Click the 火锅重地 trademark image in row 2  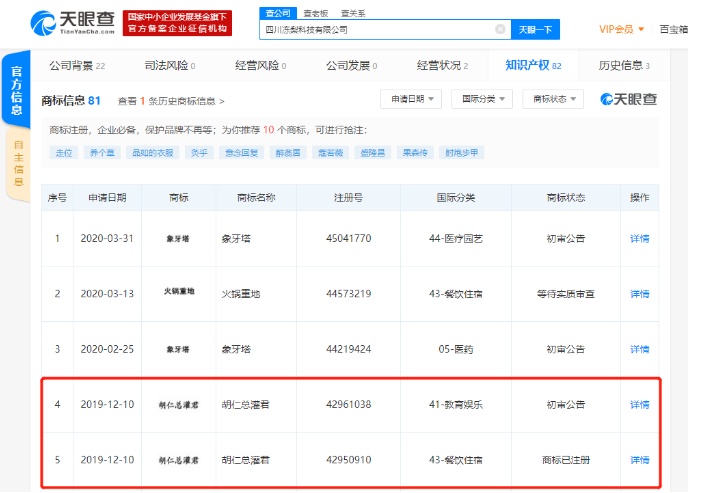coord(179,293)
